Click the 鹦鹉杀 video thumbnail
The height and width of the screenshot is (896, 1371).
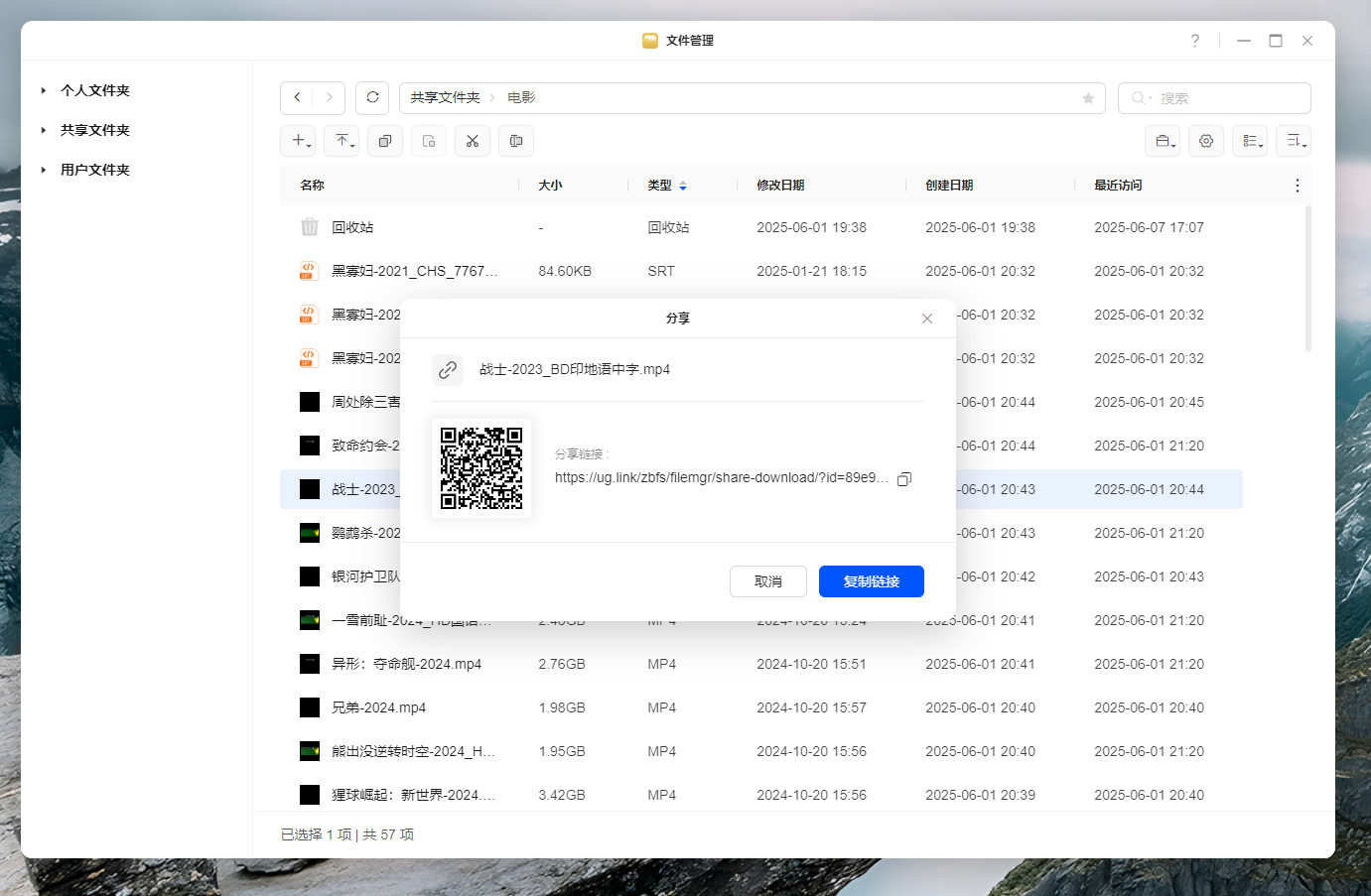click(x=310, y=533)
